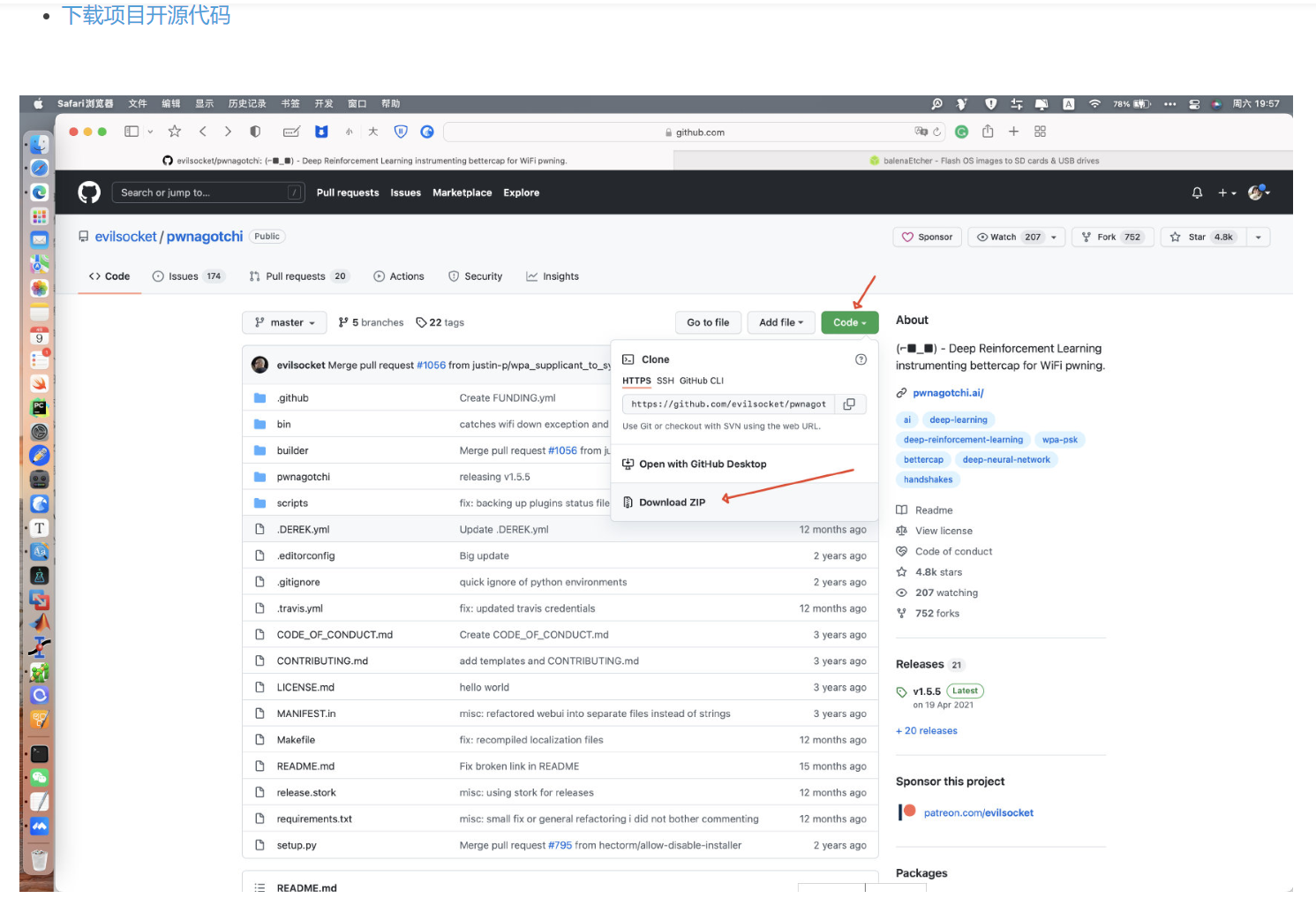Click the Wi-Fi icon in menu bar
Screen dimensions: 1316x921
[x=1094, y=104]
